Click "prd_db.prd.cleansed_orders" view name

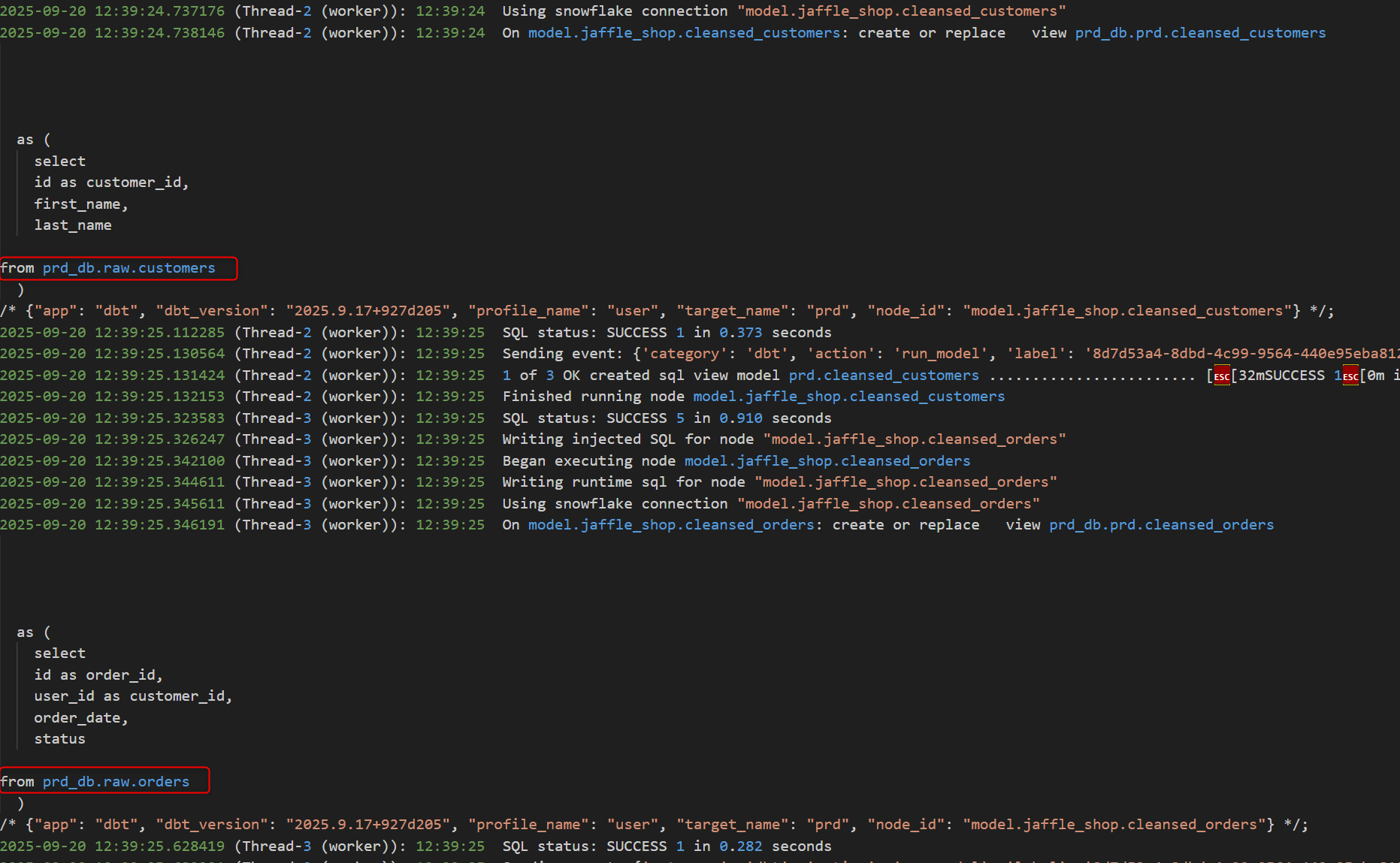pos(1161,525)
